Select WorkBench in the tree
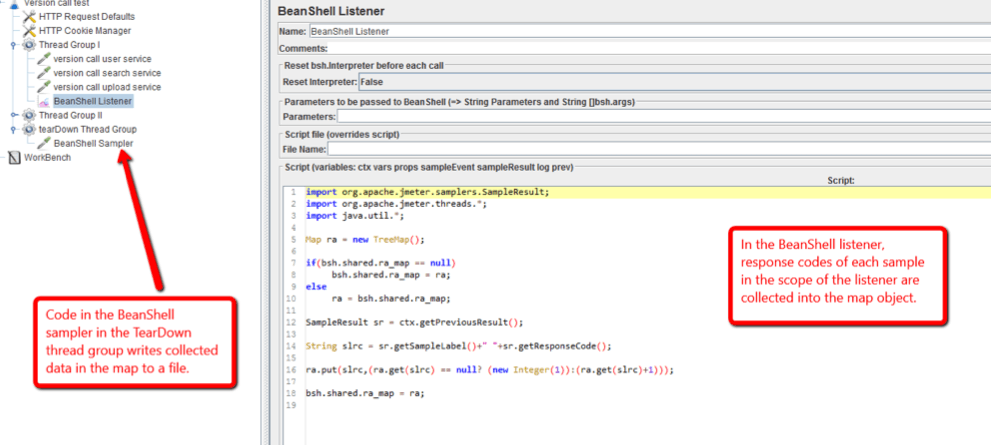Viewport: 991px width, 445px height. [47, 158]
